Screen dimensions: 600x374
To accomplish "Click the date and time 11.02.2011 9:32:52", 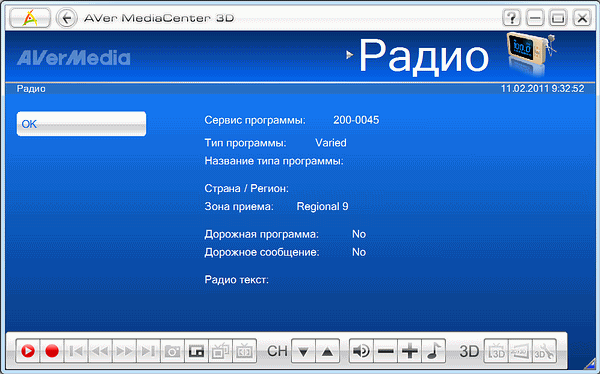I will [x=543, y=89].
